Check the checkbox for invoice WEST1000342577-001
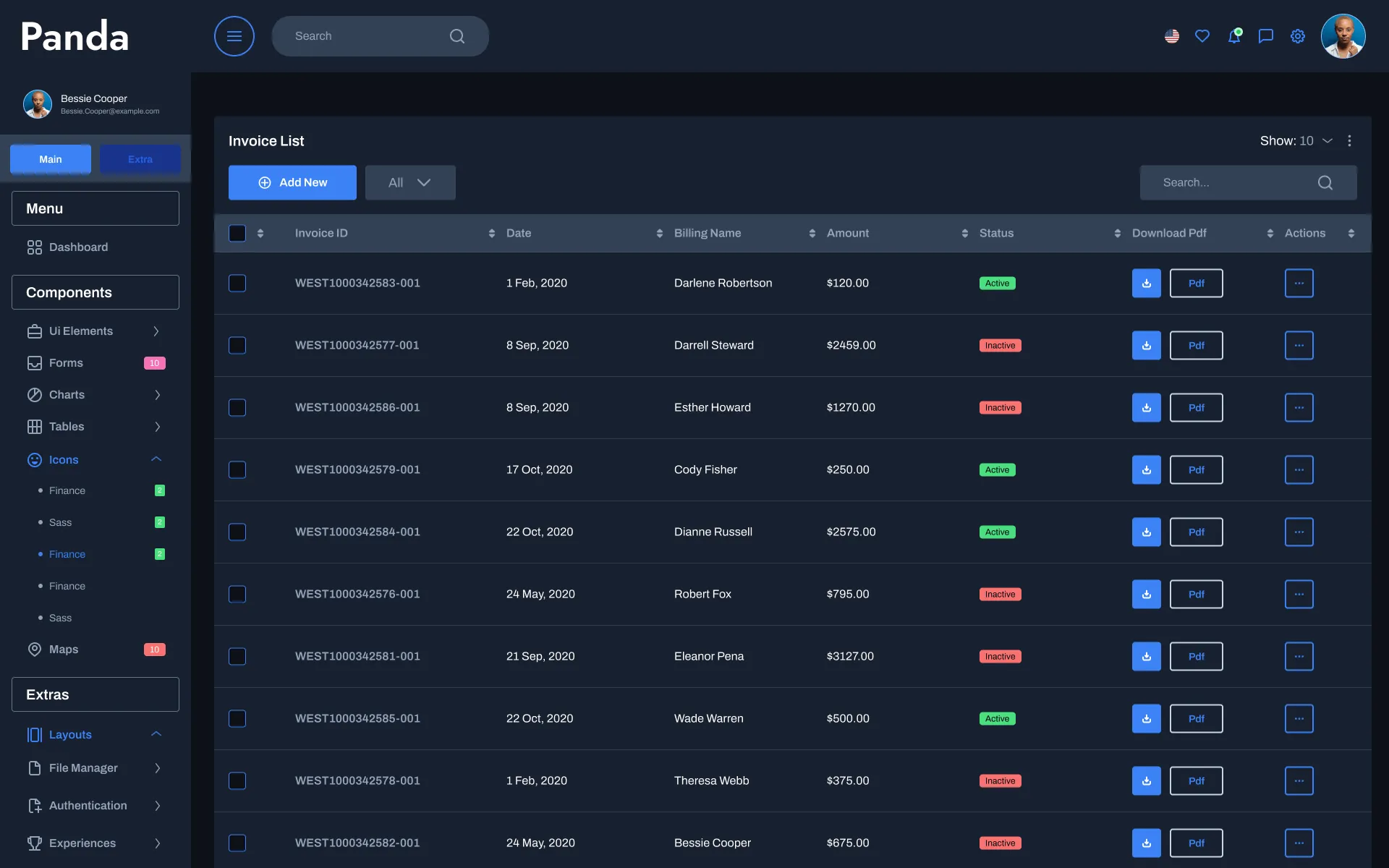Screen dimensions: 1389x868 pyautogui.click(x=237, y=345)
